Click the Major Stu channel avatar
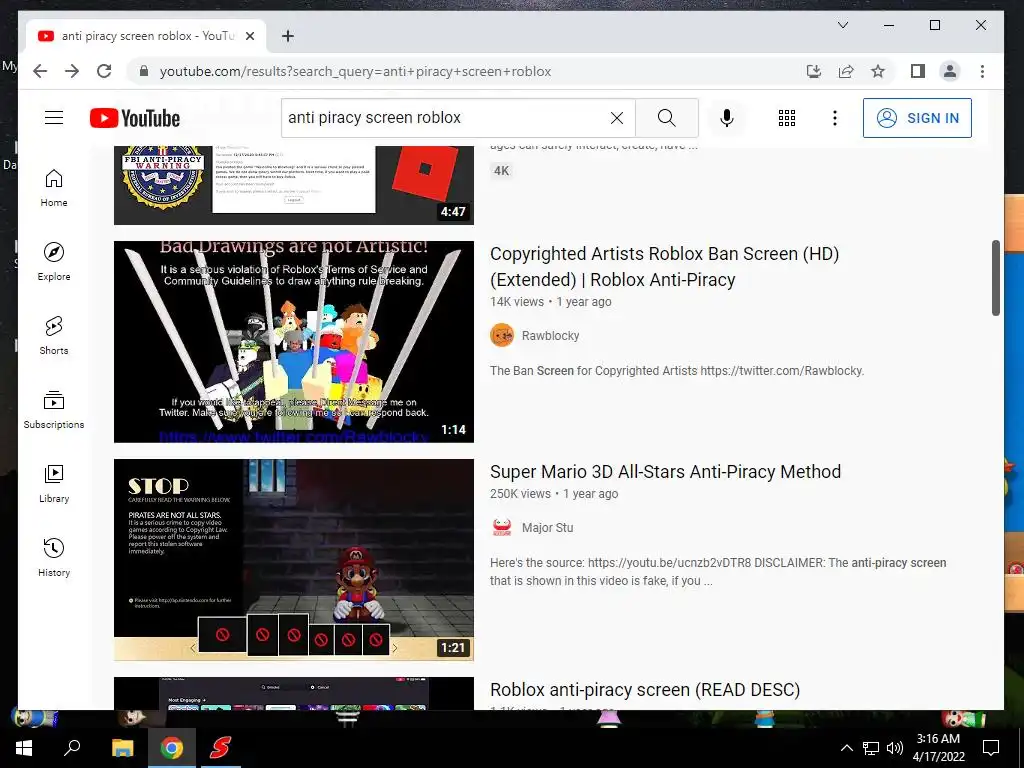Viewport: 1024px width, 768px height. pos(502,528)
